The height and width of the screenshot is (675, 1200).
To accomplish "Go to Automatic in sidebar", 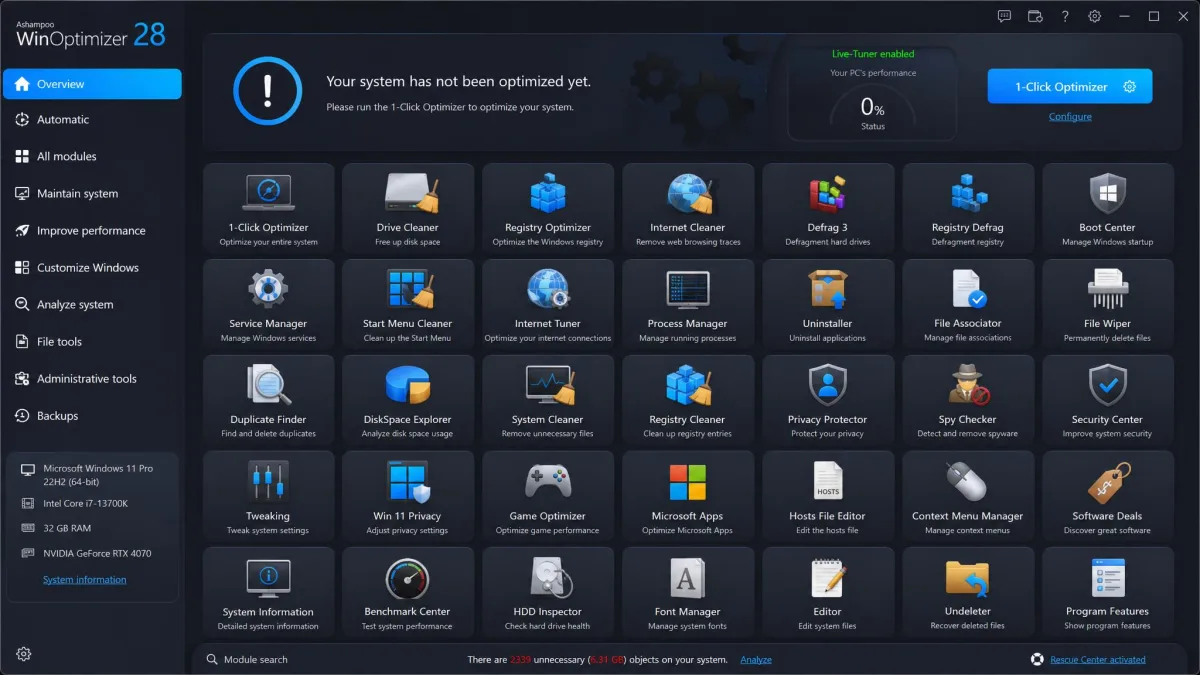I will pyautogui.click(x=92, y=120).
